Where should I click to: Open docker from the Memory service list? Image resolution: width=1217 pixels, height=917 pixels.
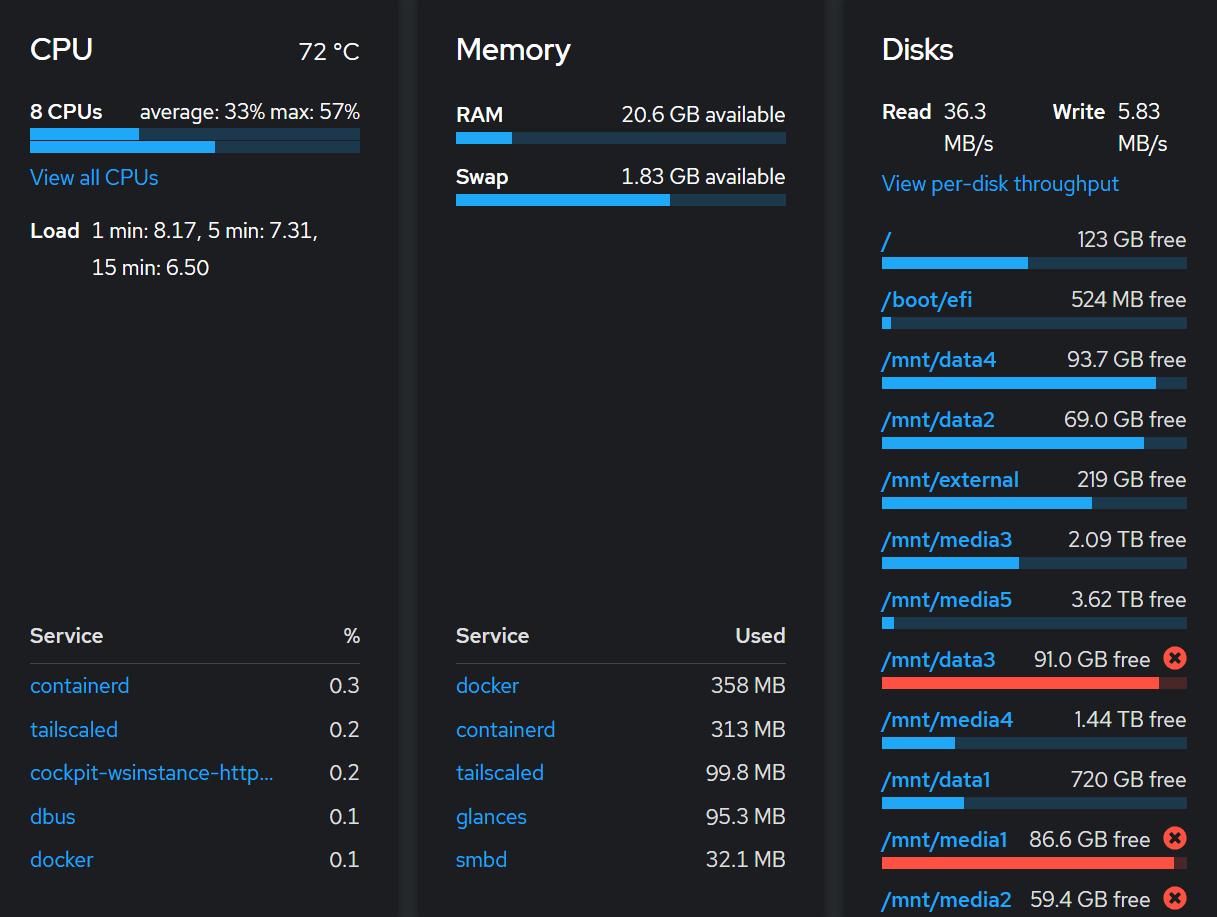487,685
